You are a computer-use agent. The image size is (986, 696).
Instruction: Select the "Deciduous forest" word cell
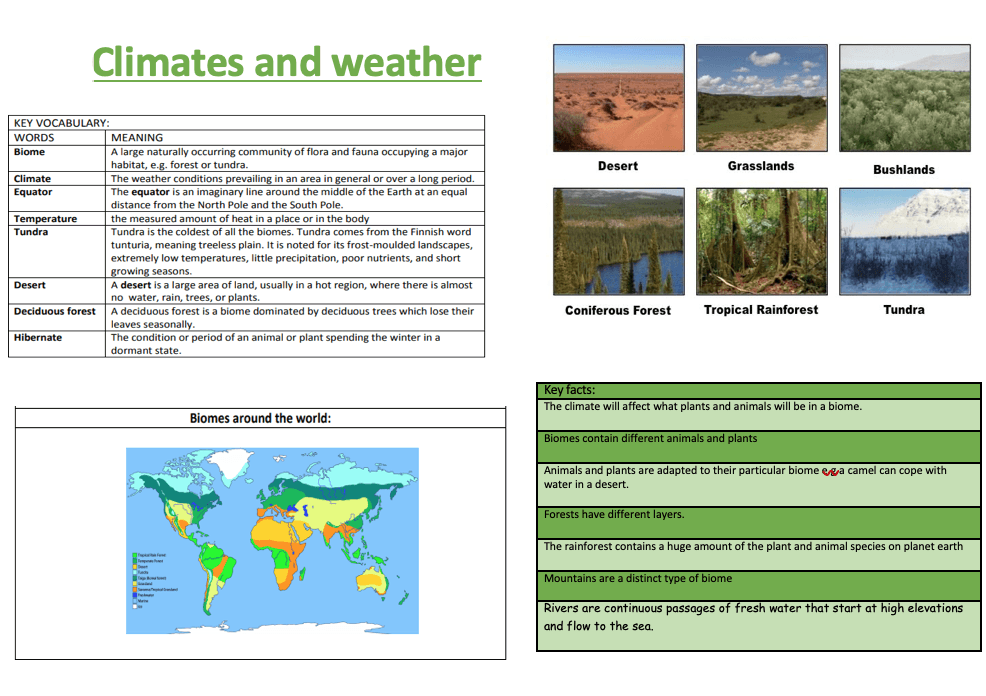point(57,318)
